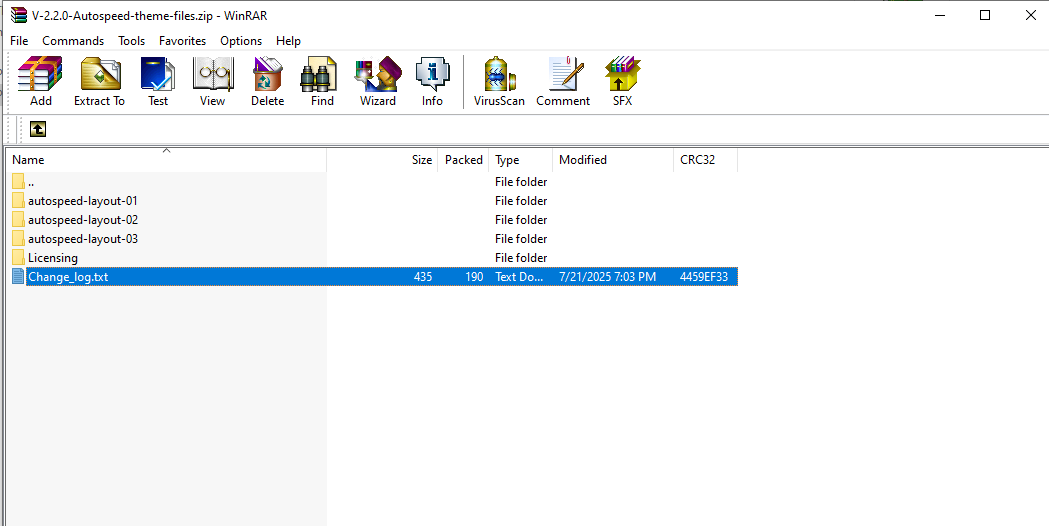Click the Change_log.txt document icon
1049x526 pixels.
pos(19,276)
